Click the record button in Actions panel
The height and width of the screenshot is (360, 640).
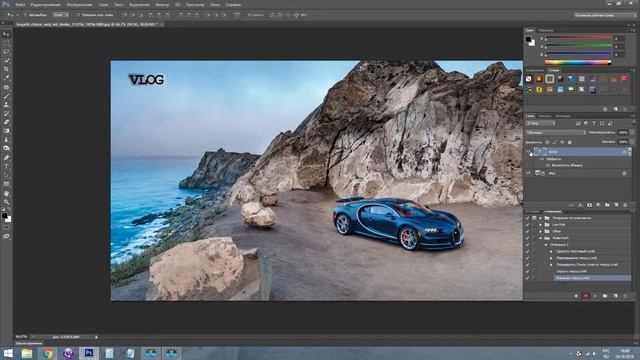(586, 296)
